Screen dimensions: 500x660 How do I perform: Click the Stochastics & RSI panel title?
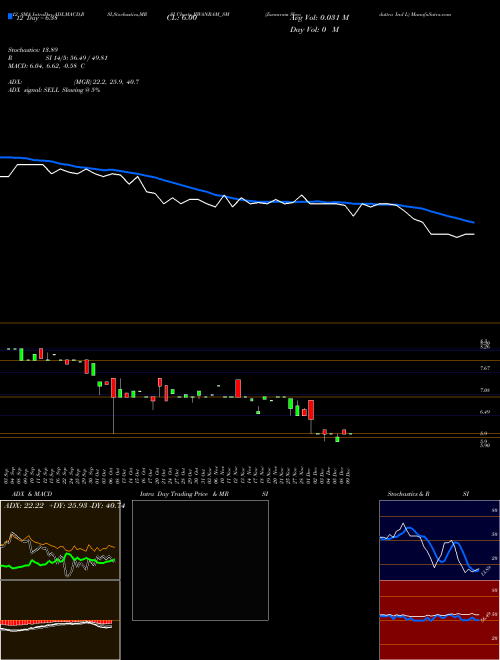(x=428, y=494)
